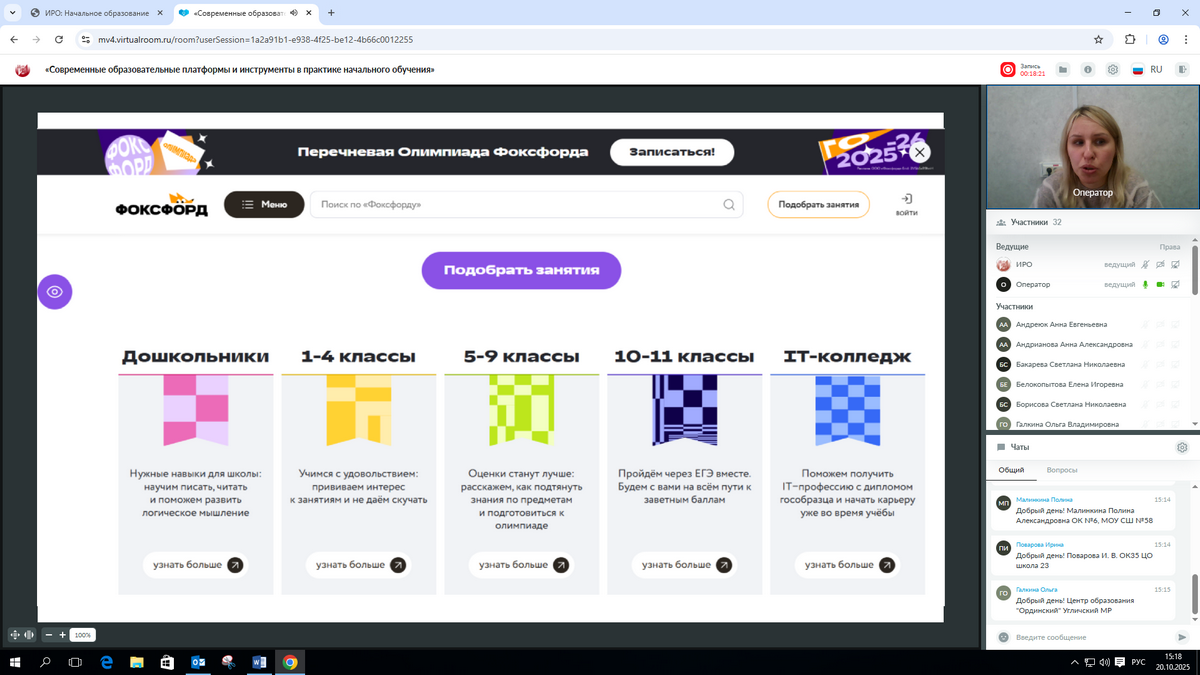Expand the Участники panel header
The height and width of the screenshot is (675, 1200).
(1036, 222)
